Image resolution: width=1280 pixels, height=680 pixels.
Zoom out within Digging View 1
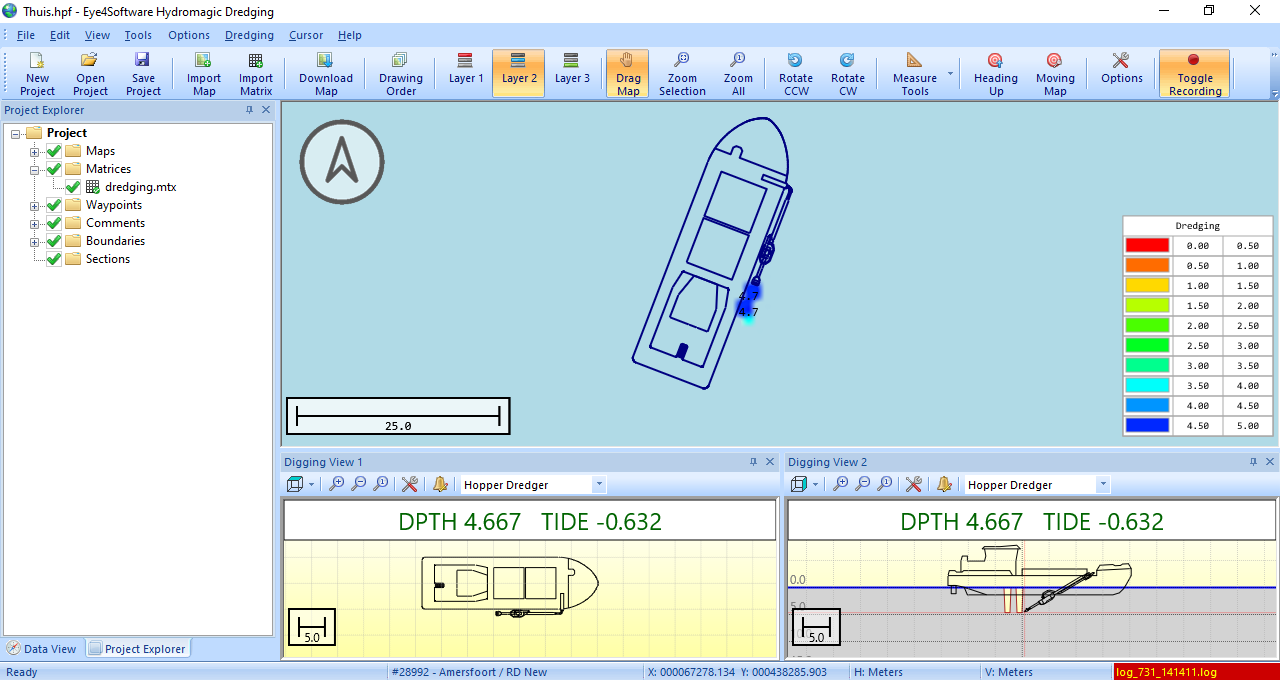(359, 484)
